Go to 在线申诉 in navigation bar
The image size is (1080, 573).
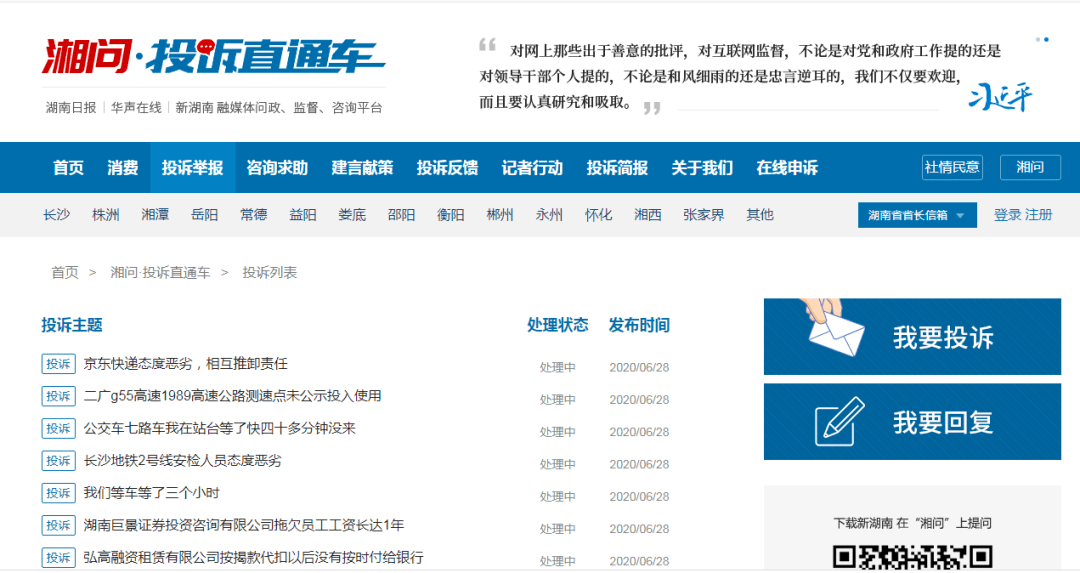click(x=787, y=167)
